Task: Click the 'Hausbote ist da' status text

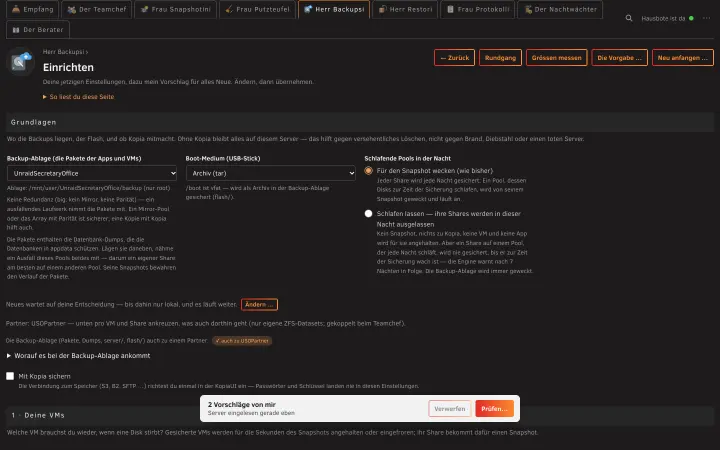Action: pyautogui.click(x=663, y=18)
